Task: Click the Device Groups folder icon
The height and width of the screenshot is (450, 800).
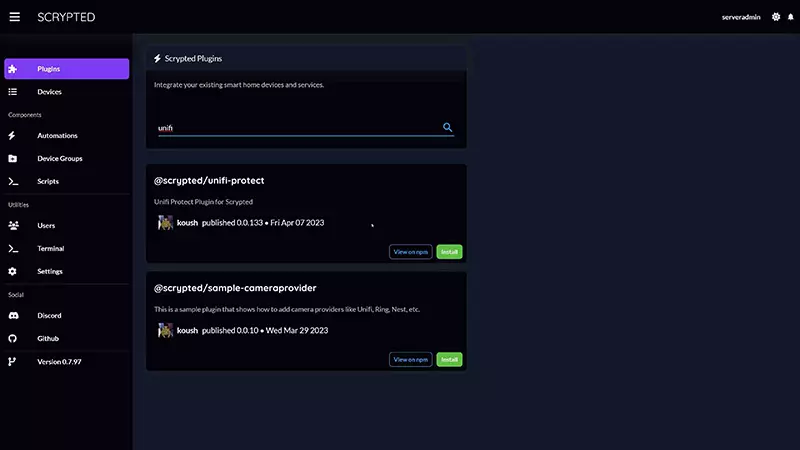Action: (13, 159)
